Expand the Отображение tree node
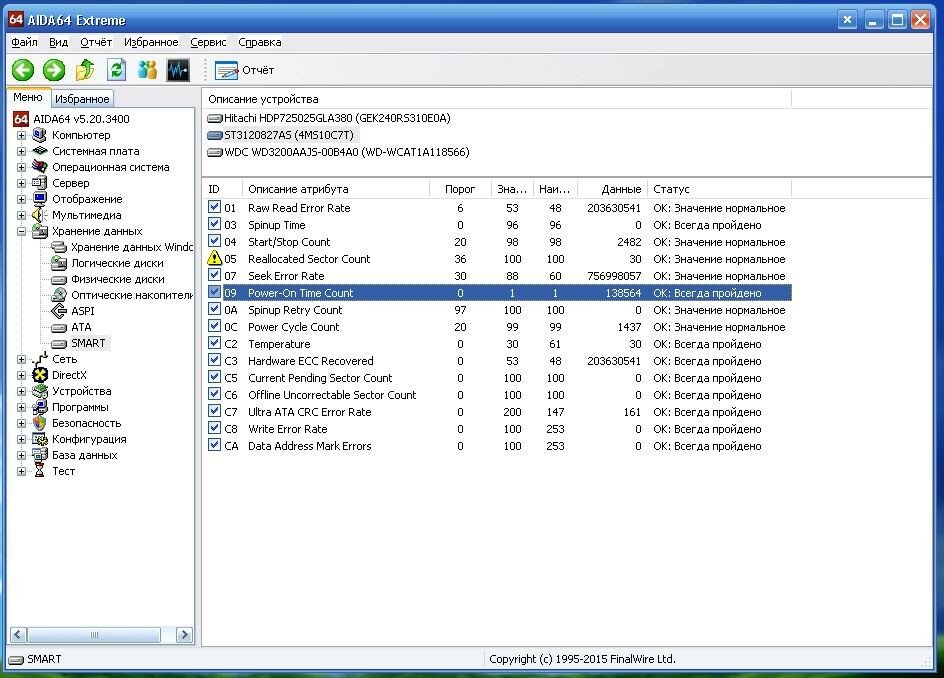The width and height of the screenshot is (944, 678). pos(22,199)
